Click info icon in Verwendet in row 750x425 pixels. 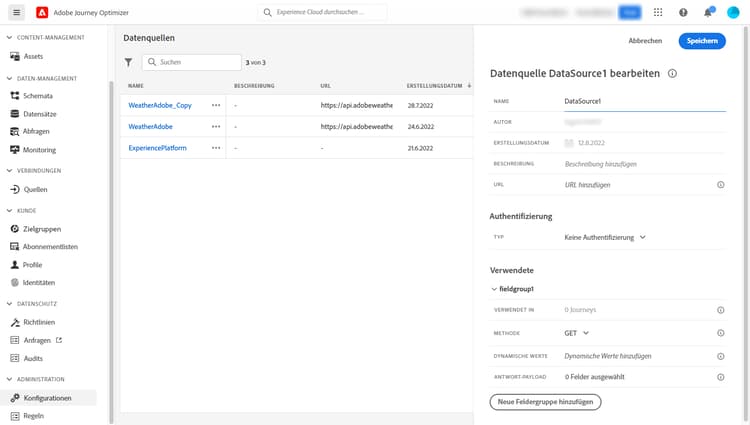tap(720, 310)
